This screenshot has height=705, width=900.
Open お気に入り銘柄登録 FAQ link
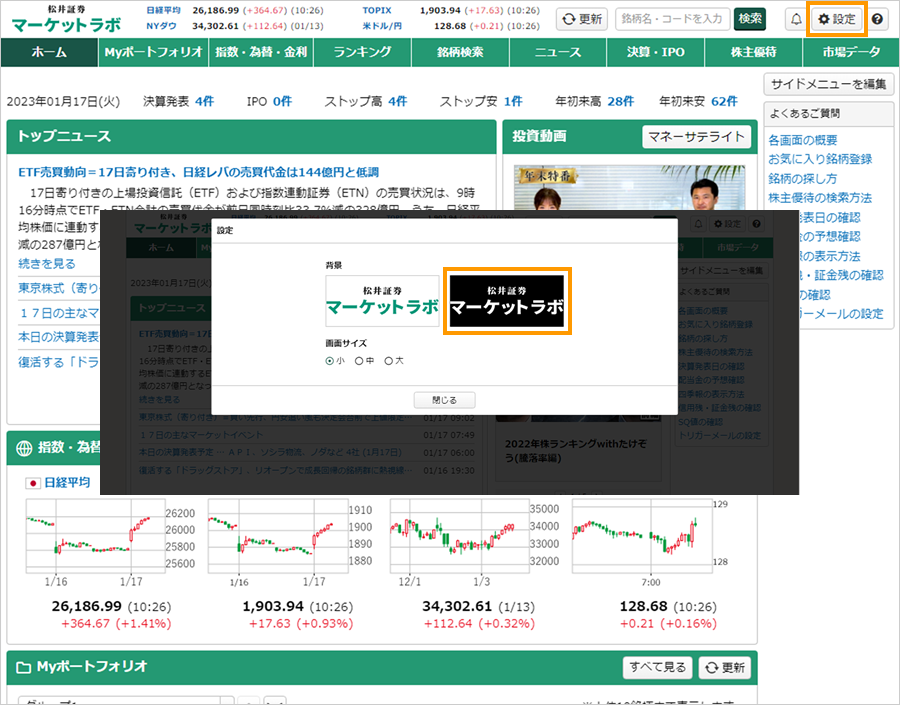820,159
